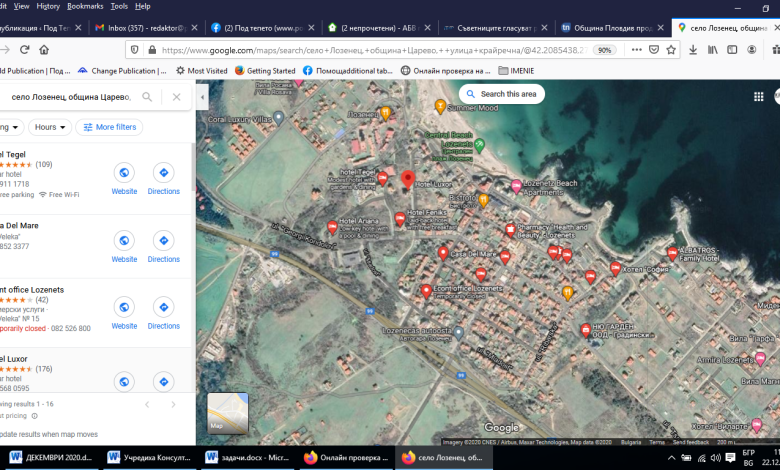Get Directions to Hotel Luxor

pyautogui.click(x=164, y=381)
